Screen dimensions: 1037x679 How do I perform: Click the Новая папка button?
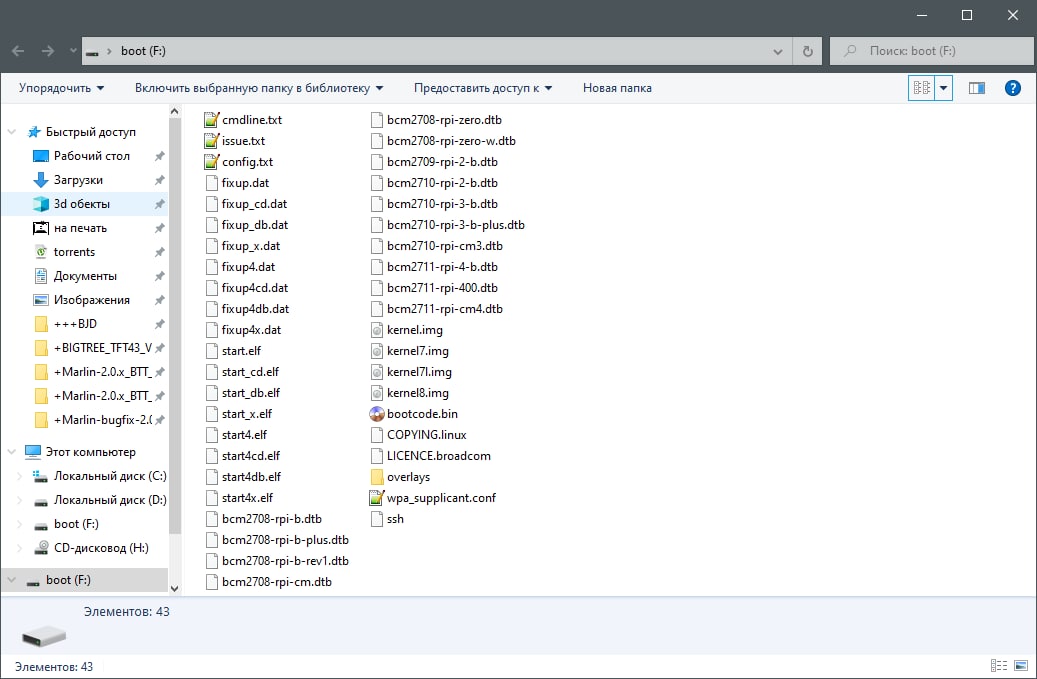(x=617, y=88)
